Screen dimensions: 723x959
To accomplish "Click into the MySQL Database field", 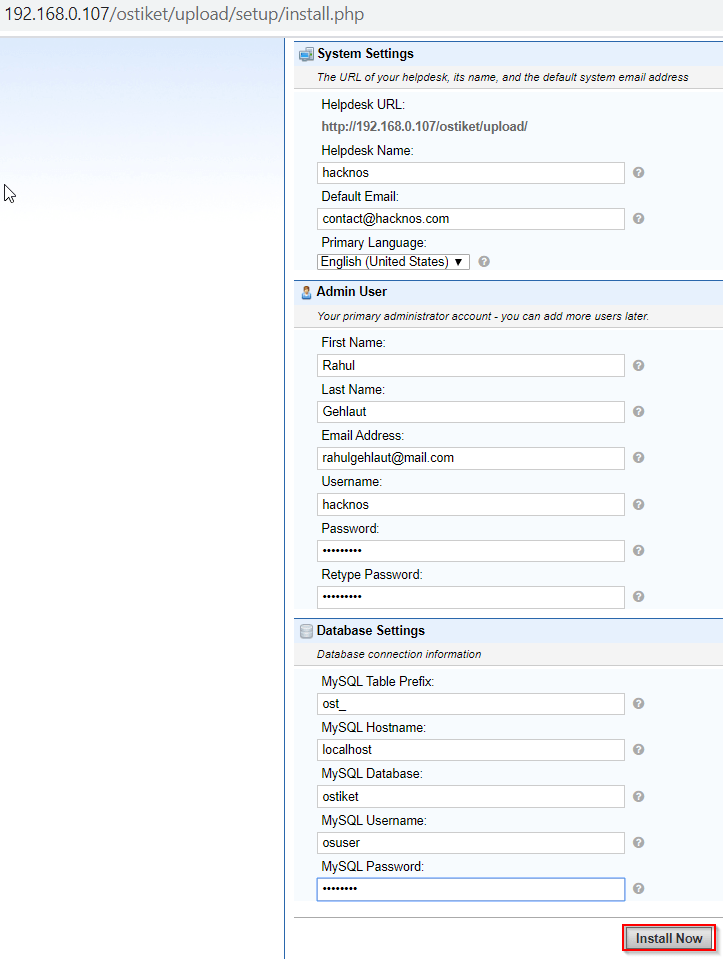I will coord(470,796).
